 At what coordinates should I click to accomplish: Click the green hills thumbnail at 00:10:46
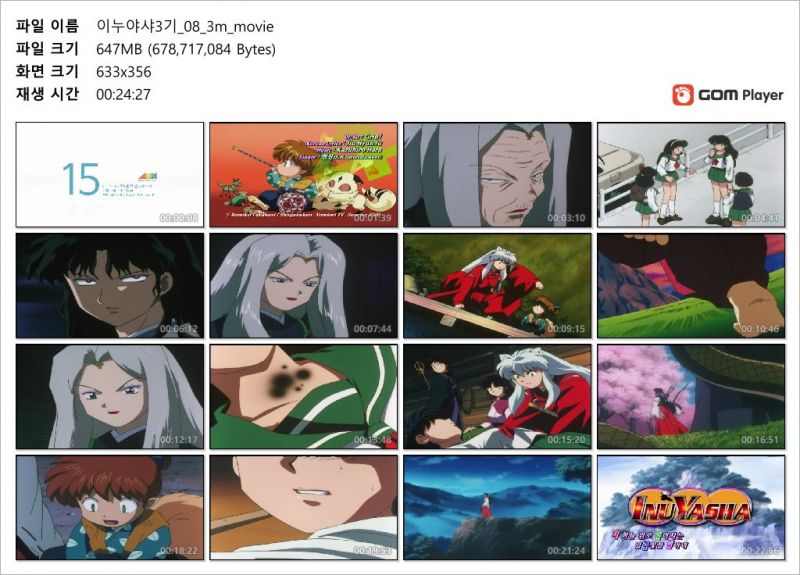coord(691,286)
